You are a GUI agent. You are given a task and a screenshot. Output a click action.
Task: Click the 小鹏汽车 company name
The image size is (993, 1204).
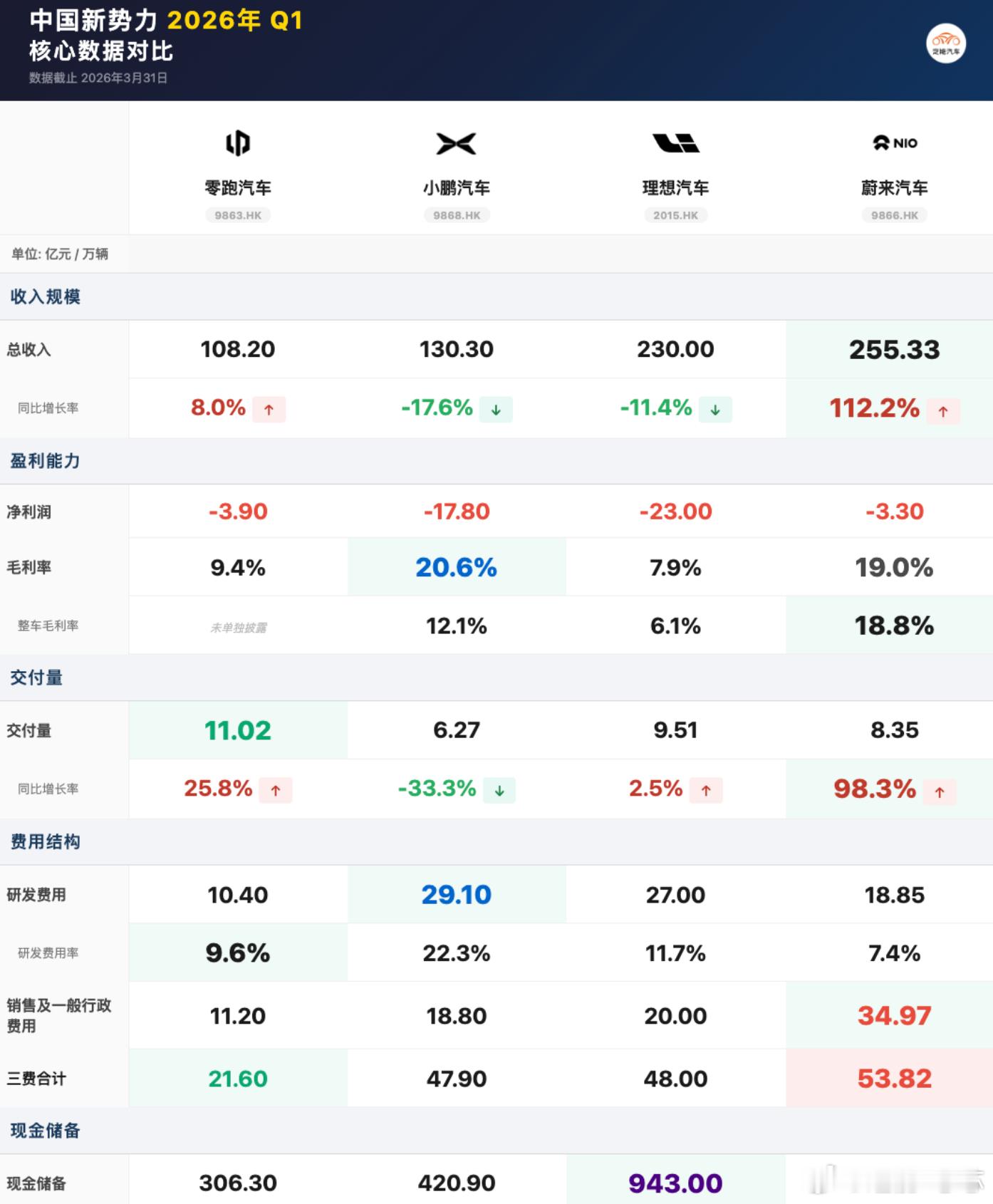pyautogui.click(x=457, y=188)
